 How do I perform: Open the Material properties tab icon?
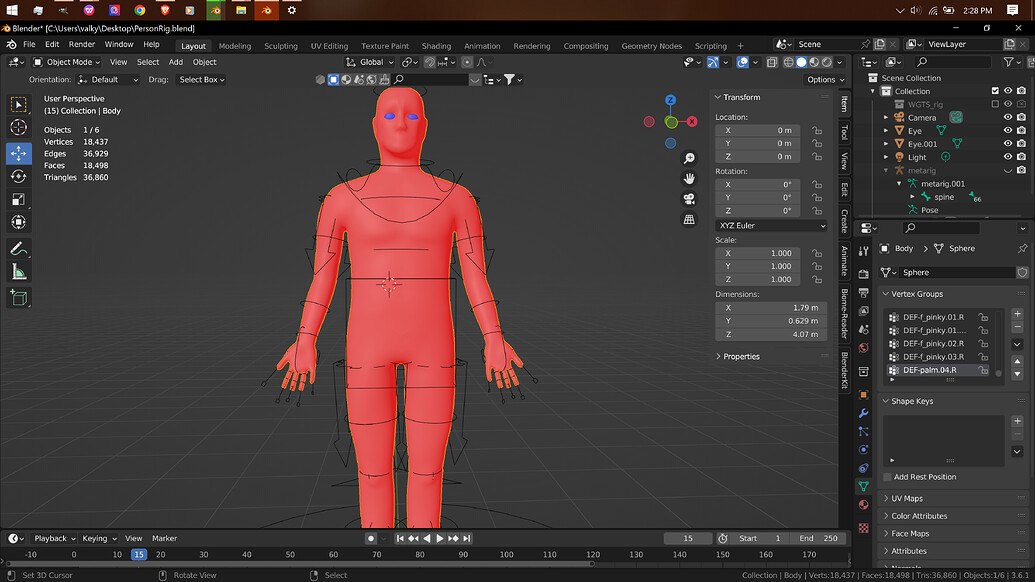click(863, 505)
